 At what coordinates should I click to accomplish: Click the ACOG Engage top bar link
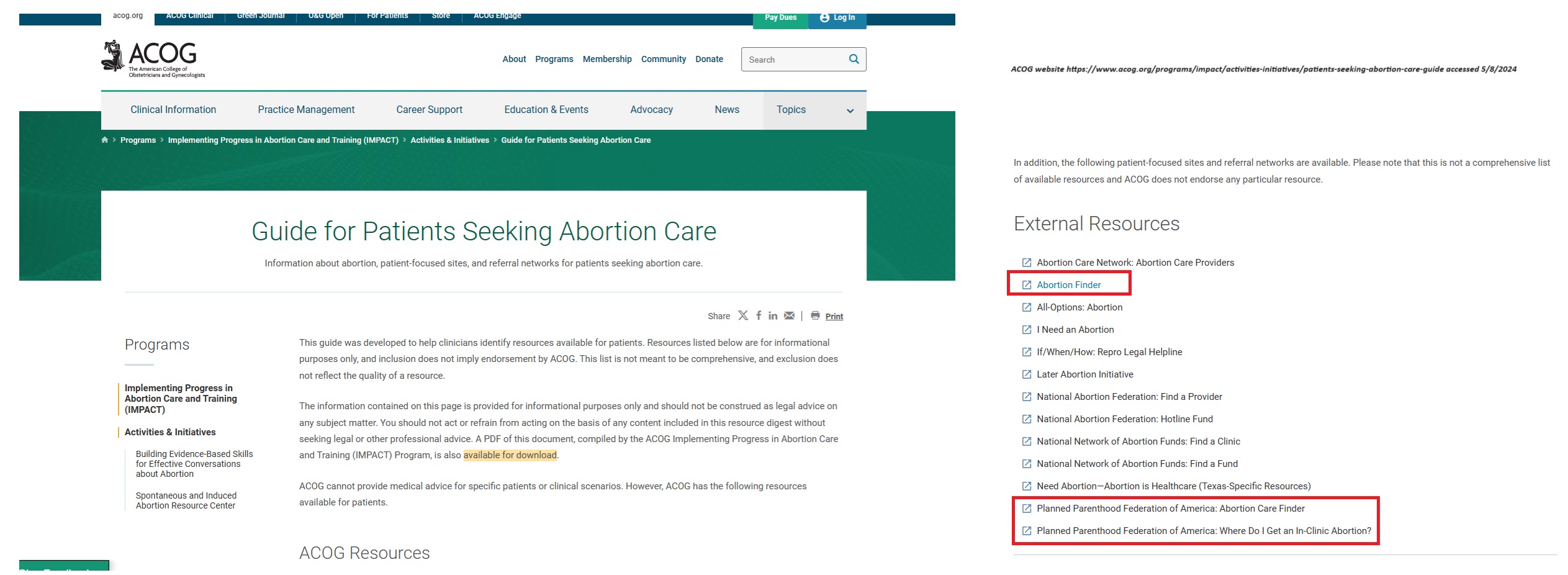(x=497, y=16)
